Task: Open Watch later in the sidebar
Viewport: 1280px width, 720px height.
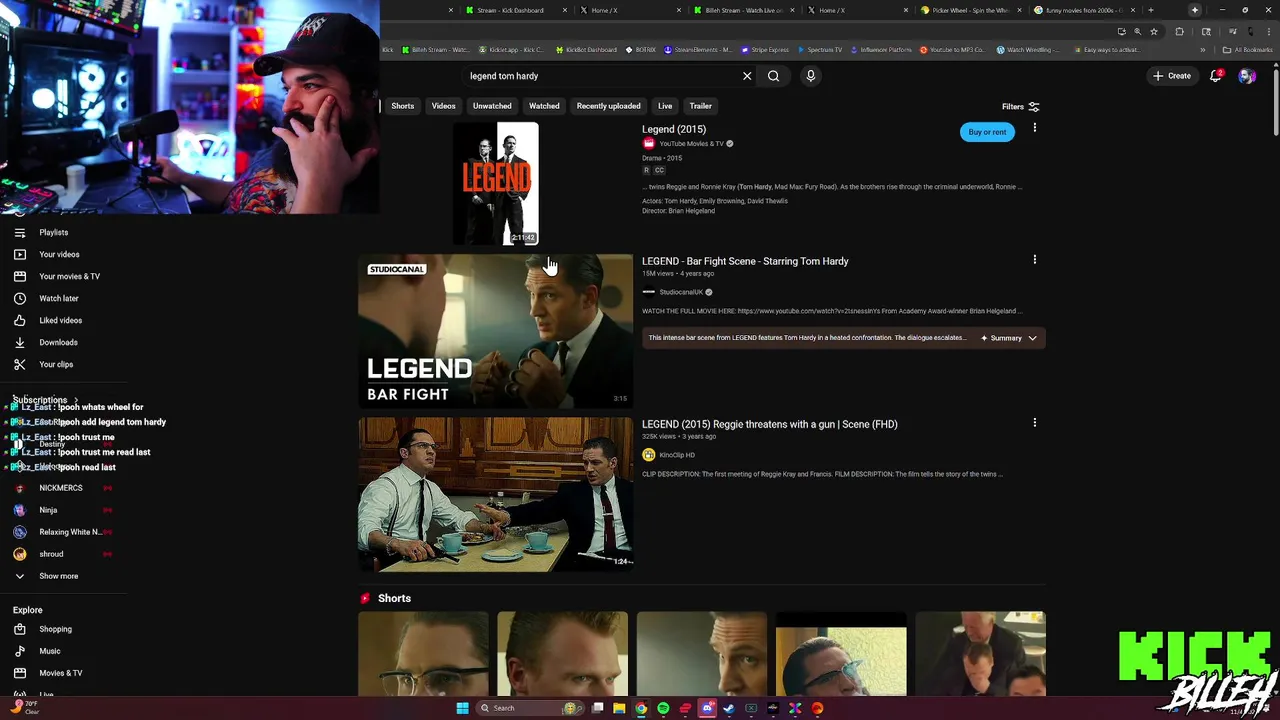Action: tap(58, 298)
